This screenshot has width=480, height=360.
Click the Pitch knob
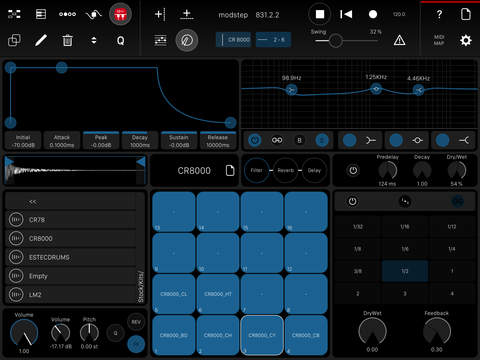(89, 332)
